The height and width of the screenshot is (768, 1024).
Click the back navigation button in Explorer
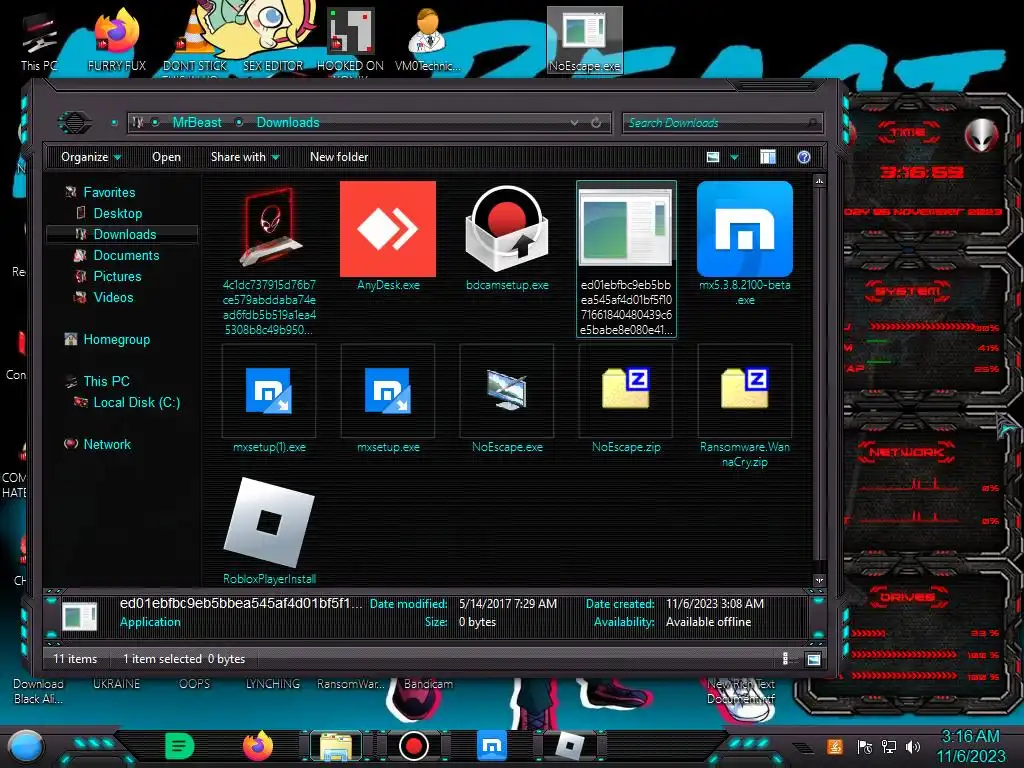(74, 123)
